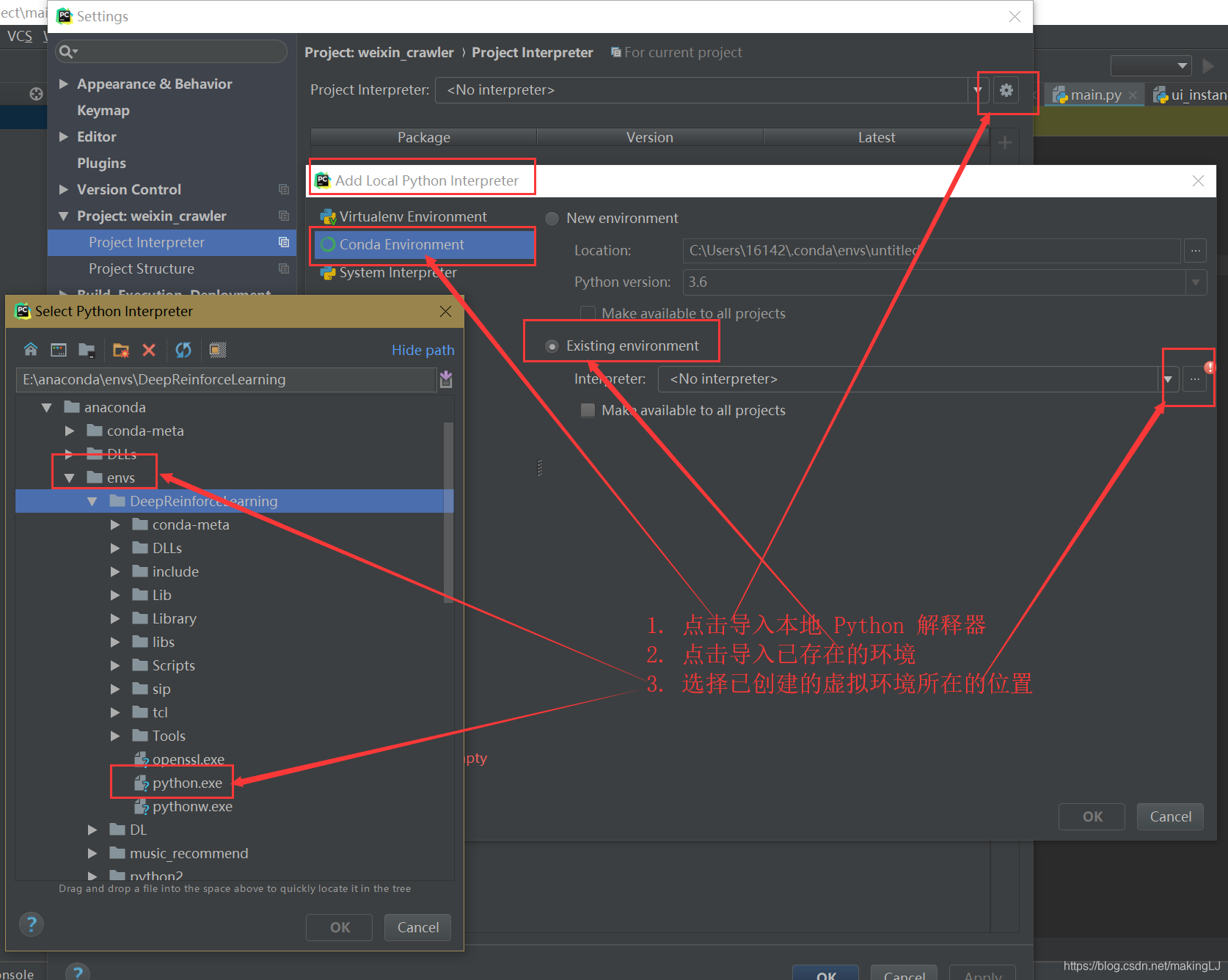Select Existing environment radio button

(552, 346)
